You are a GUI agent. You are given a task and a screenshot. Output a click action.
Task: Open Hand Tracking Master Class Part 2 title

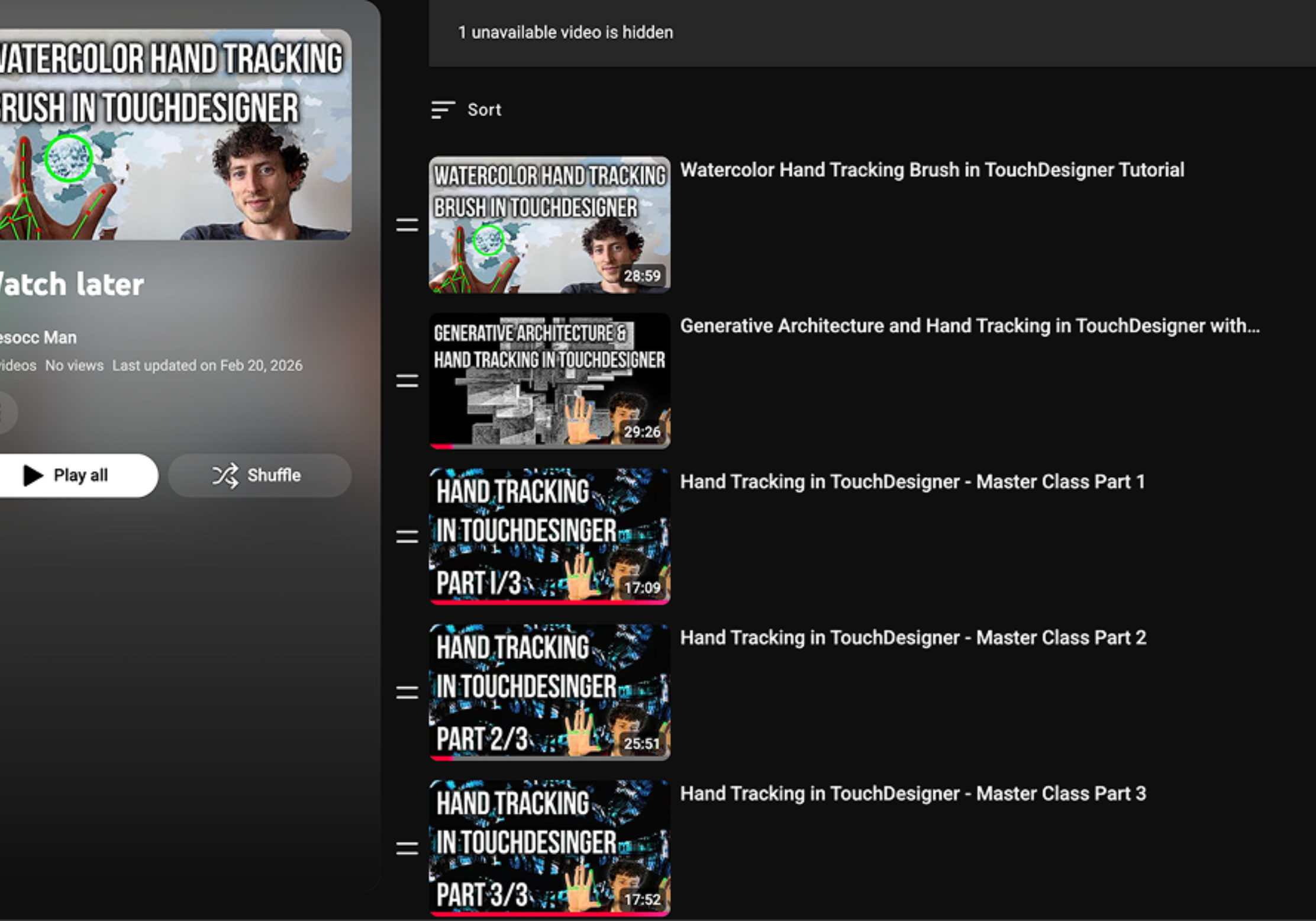(x=913, y=637)
